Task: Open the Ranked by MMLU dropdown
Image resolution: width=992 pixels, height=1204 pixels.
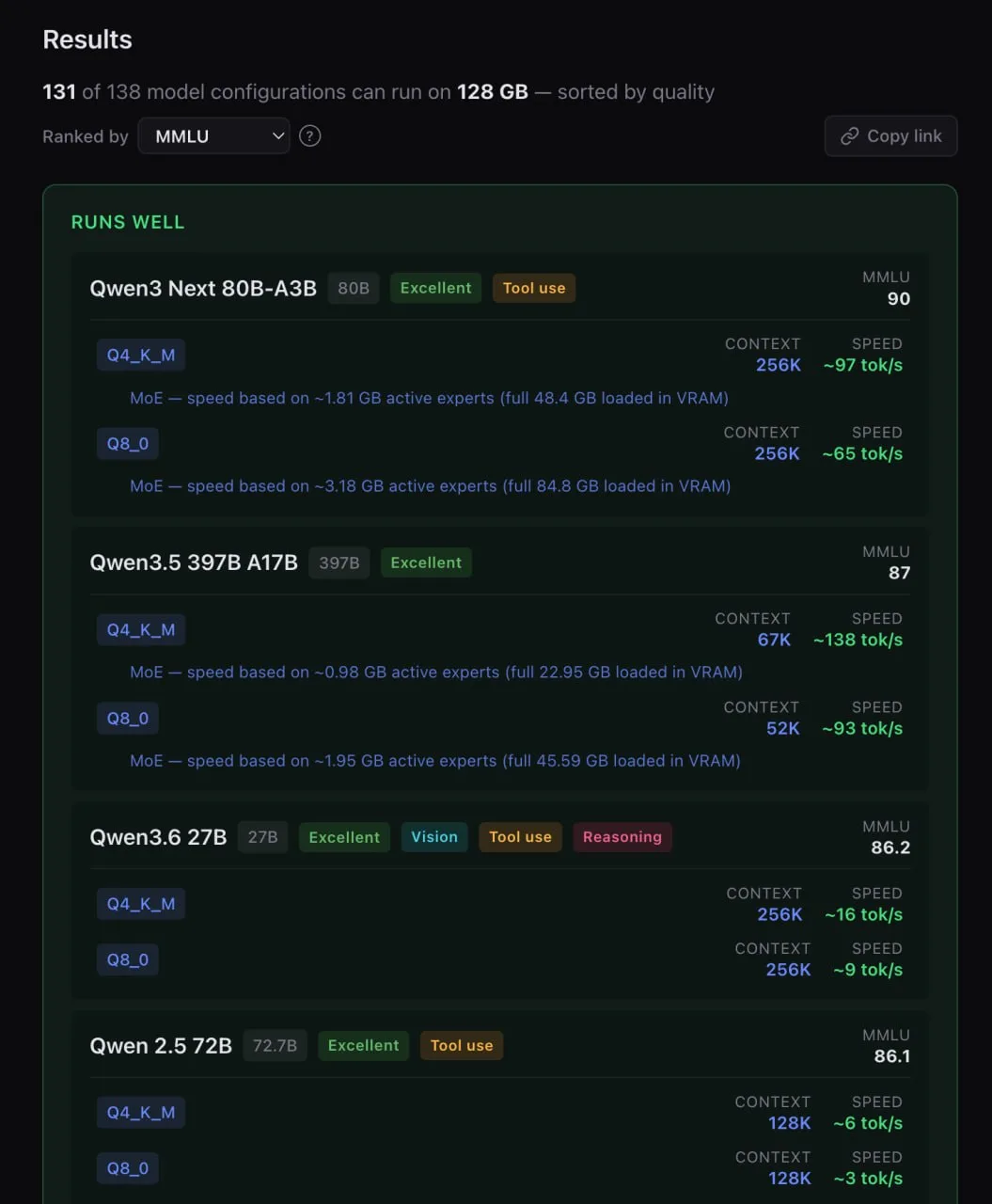Action: 213,136
